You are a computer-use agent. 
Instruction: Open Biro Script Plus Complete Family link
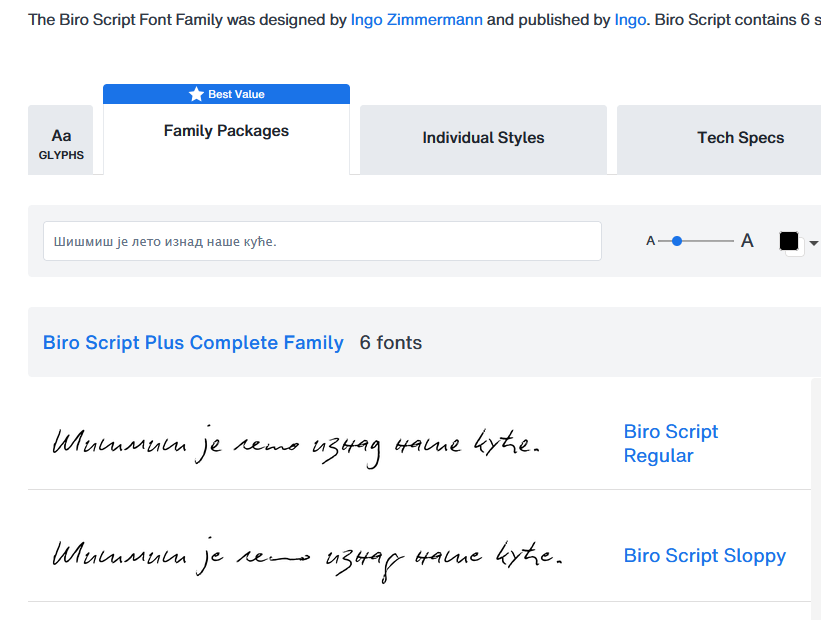coord(193,342)
